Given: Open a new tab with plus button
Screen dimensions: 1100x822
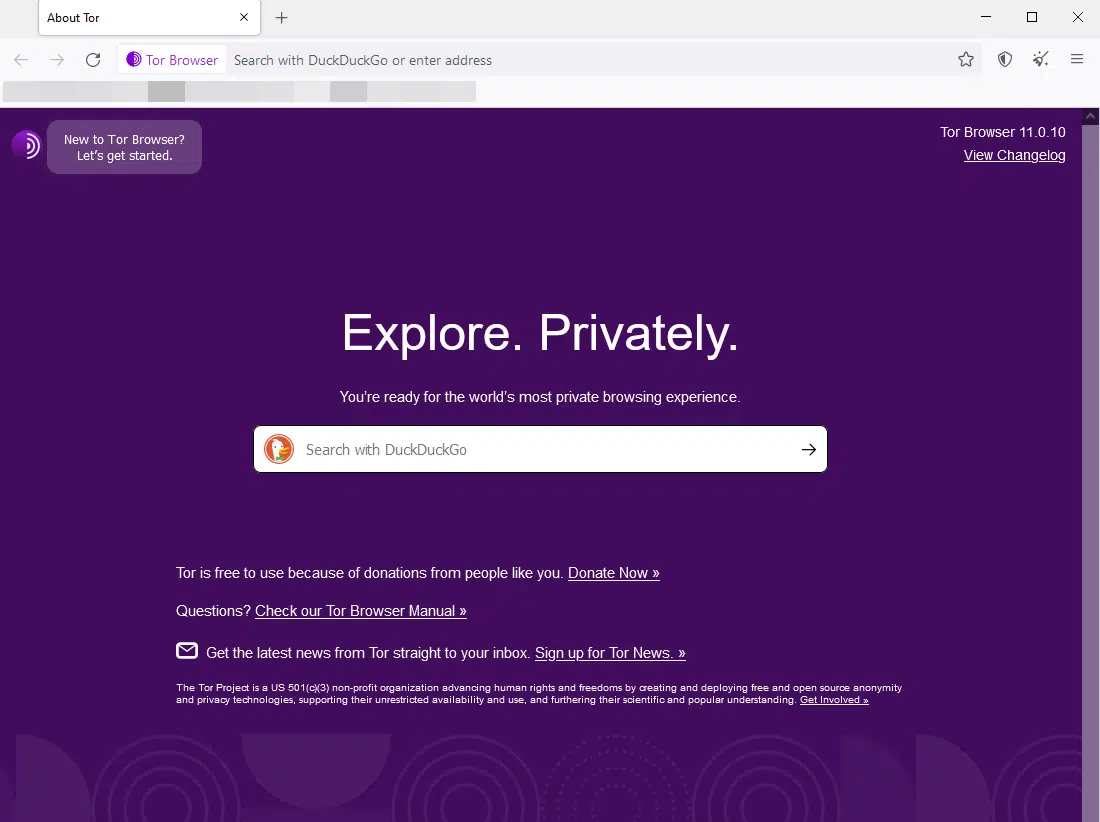Looking at the screenshot, I should tap(281, 18).
